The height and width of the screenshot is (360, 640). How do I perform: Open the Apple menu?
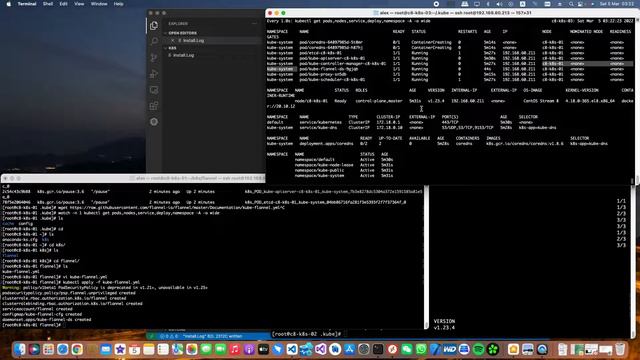9,4
